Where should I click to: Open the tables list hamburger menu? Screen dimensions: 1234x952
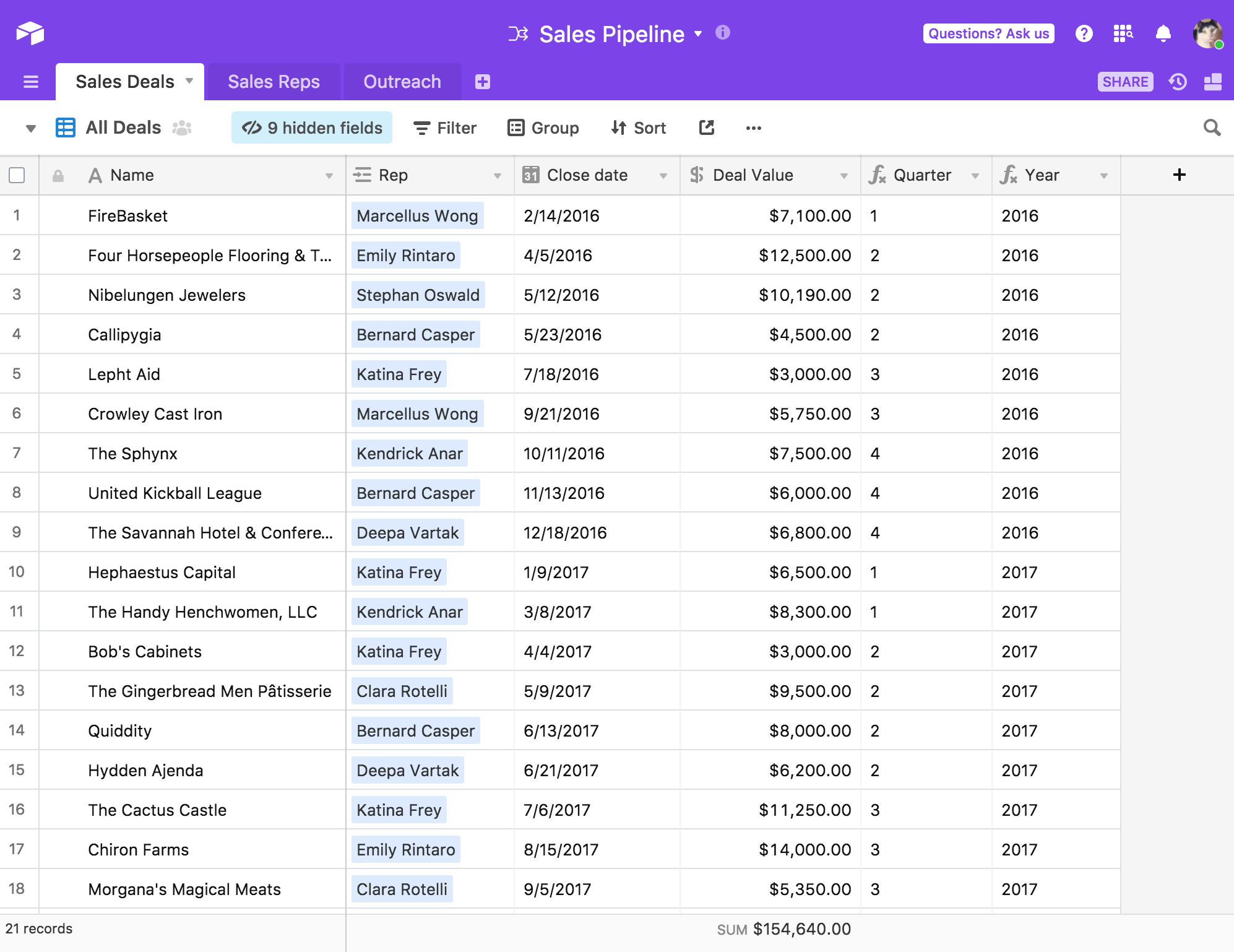[x=30, y=82]
